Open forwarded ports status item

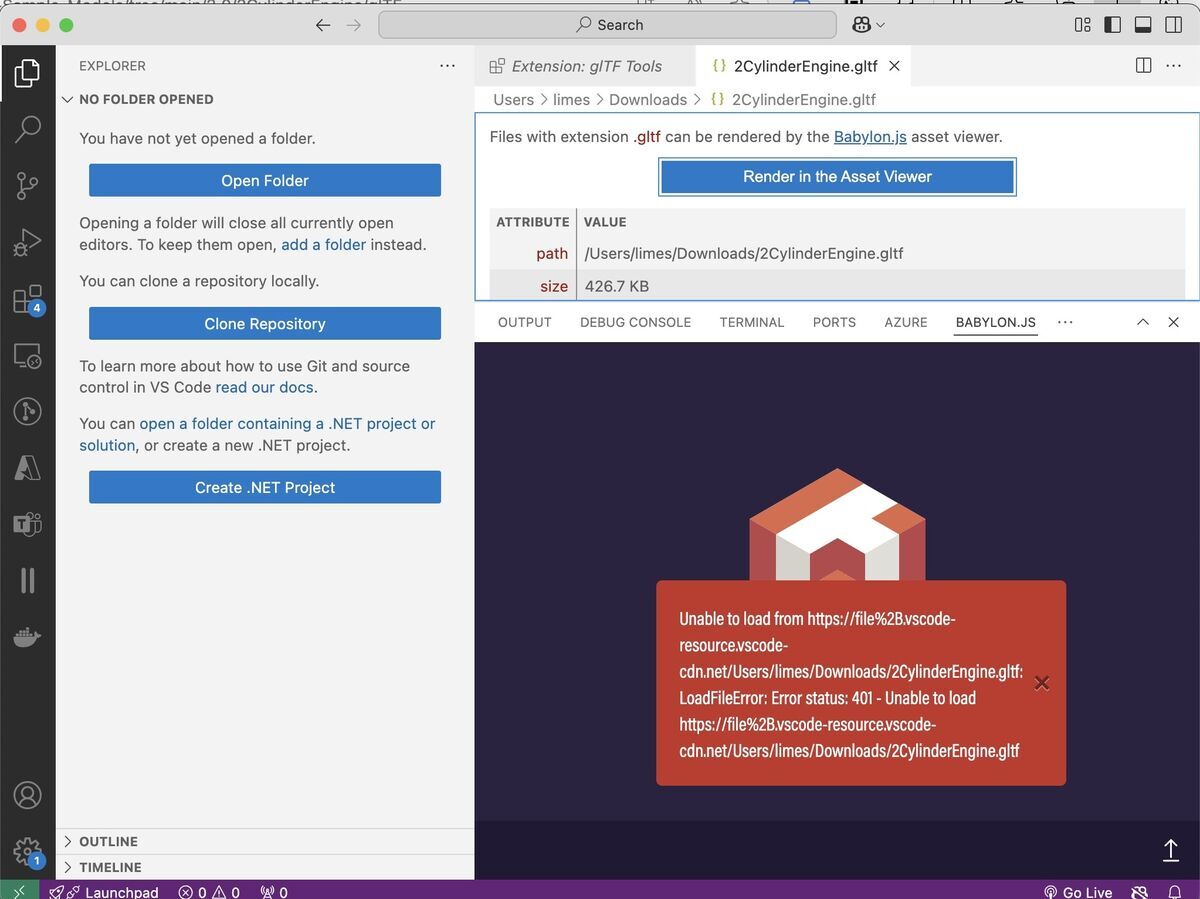(274, 891)
